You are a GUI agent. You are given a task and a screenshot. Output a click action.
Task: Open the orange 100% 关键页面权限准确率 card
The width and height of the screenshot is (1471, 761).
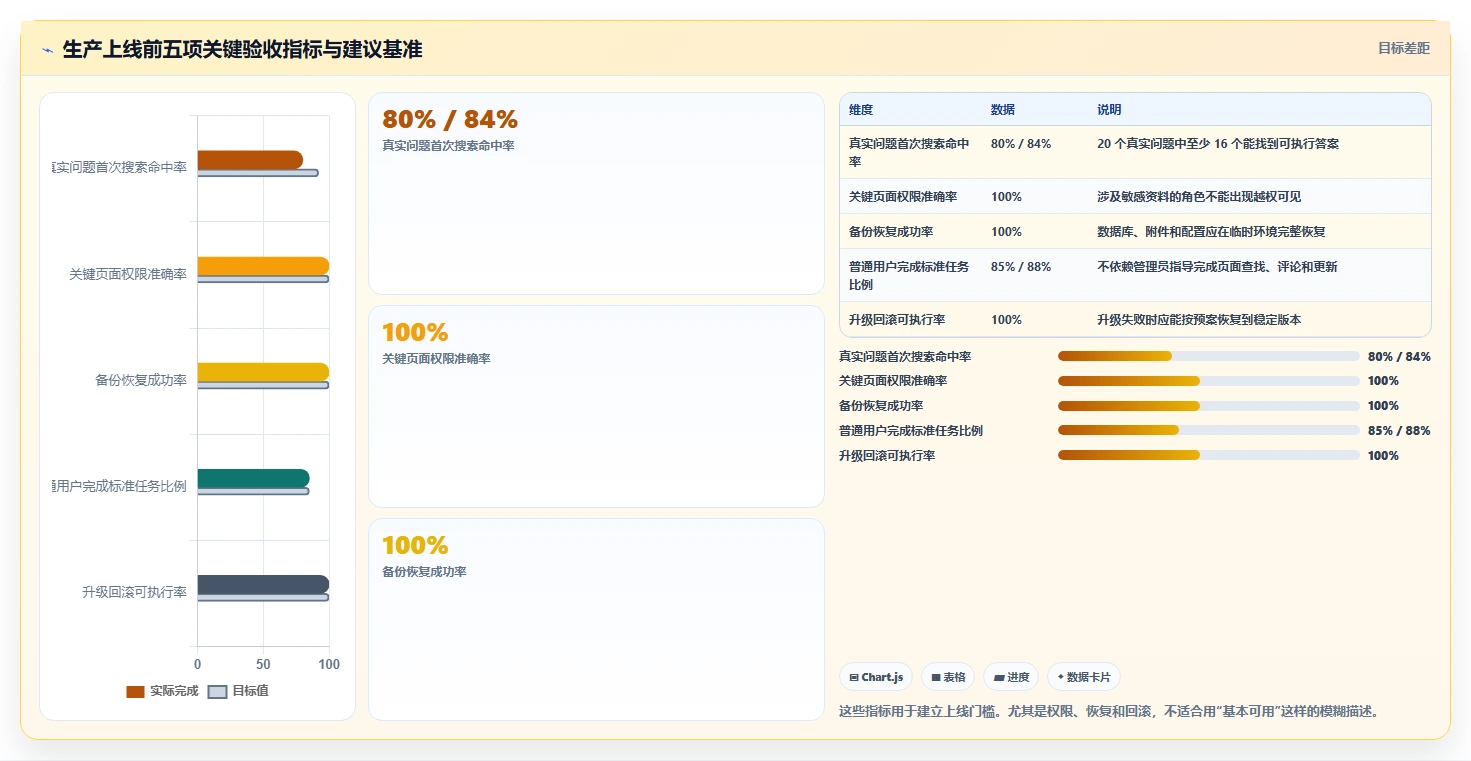point(596,407)
